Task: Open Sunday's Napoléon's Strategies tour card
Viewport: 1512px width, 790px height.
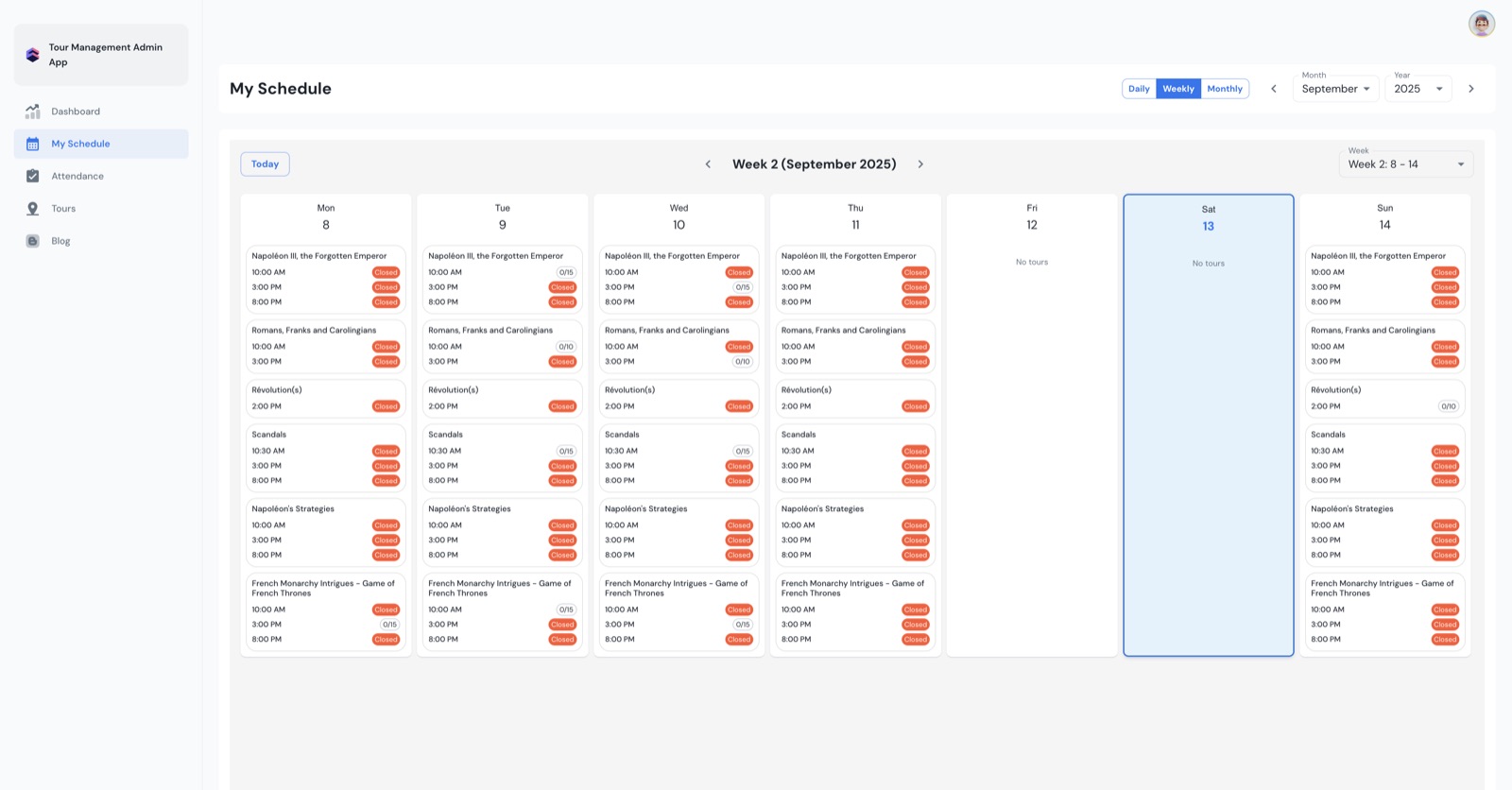Action: (x=1385, y=532)
